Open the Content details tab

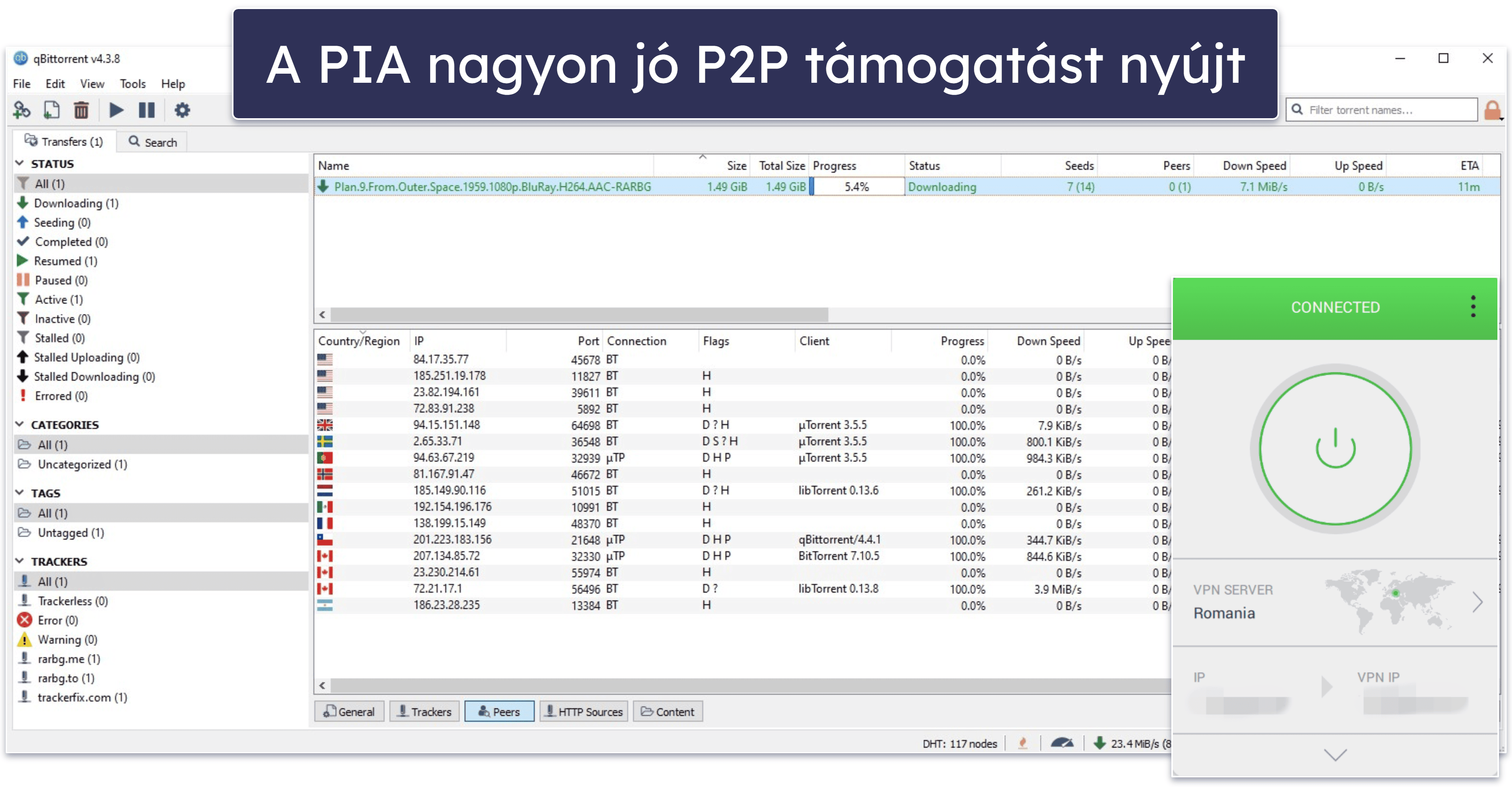[668, 711]
